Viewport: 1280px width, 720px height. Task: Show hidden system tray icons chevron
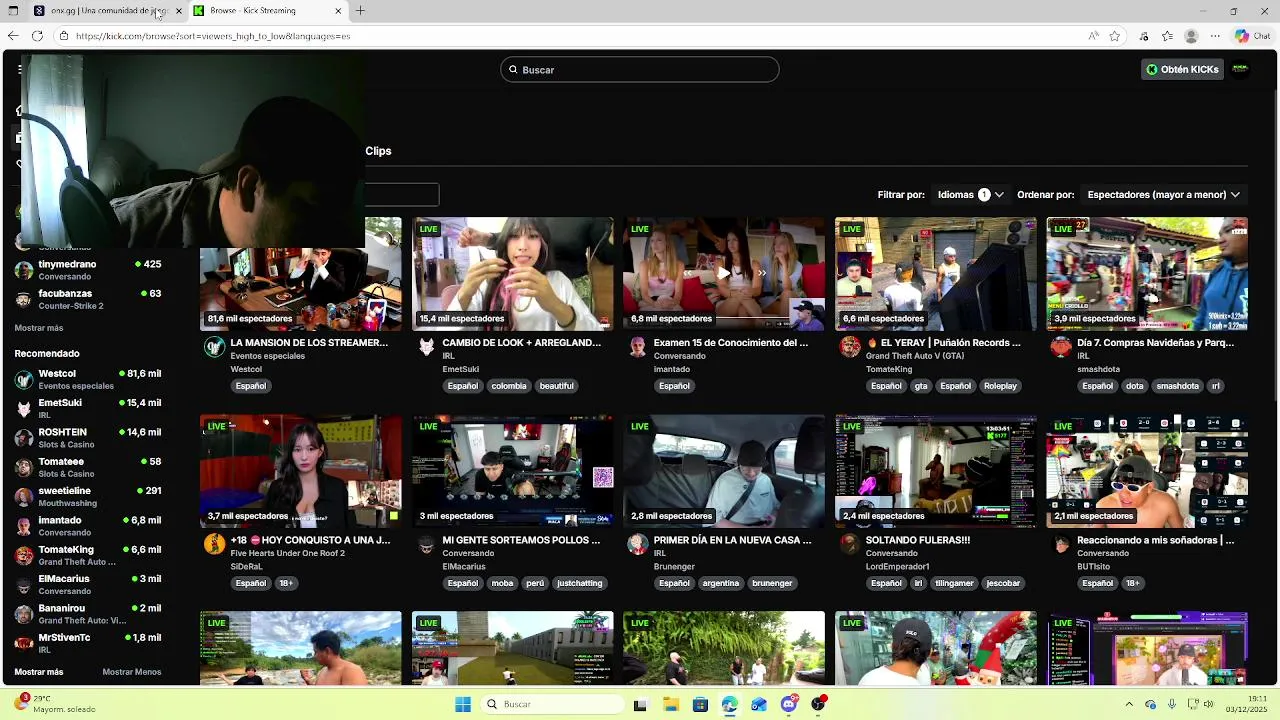click(1129, 704)
